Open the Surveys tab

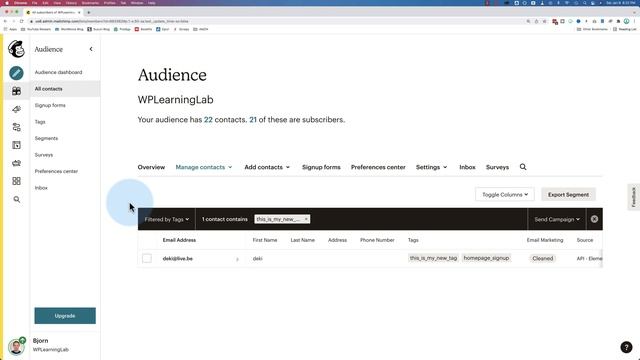tap(497, 167)
